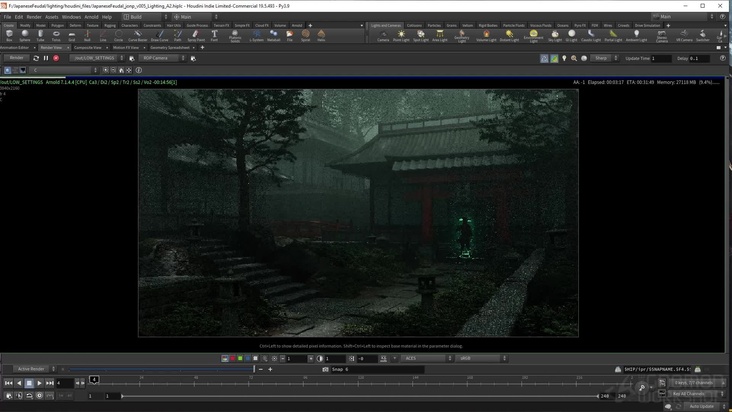
Task: Add an Ambient Light
Action: (x=636, y=35)
